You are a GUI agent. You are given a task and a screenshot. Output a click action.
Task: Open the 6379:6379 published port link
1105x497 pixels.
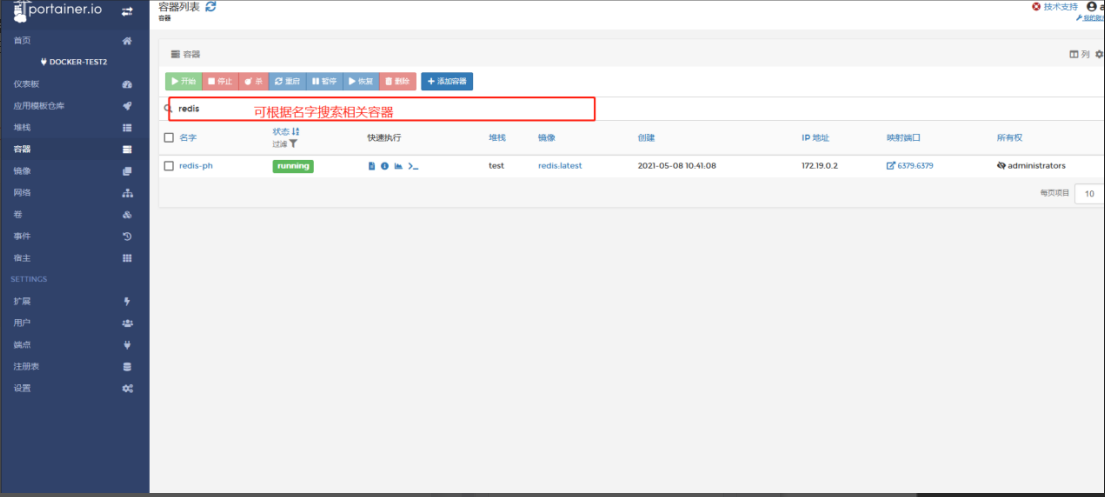click(910, 166)
